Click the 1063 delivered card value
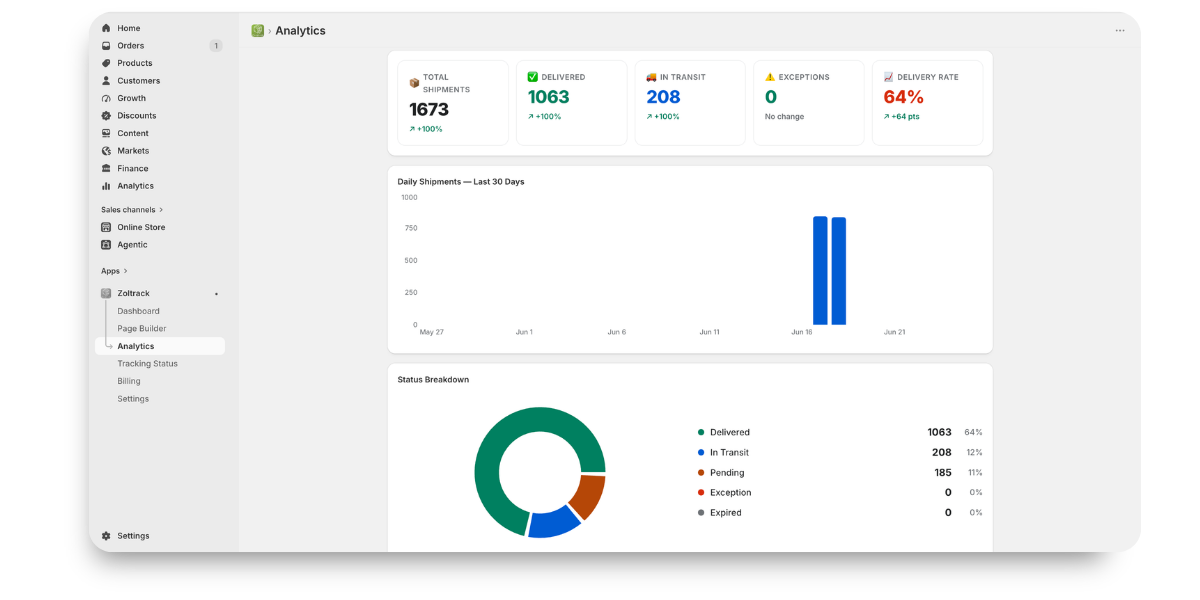1200x600 pixels. coord(549,97)
